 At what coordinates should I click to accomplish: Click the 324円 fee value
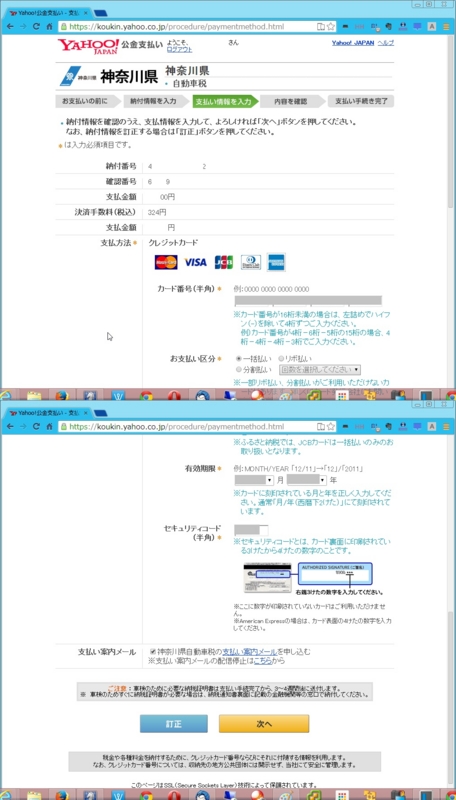(x=157, y=212)
